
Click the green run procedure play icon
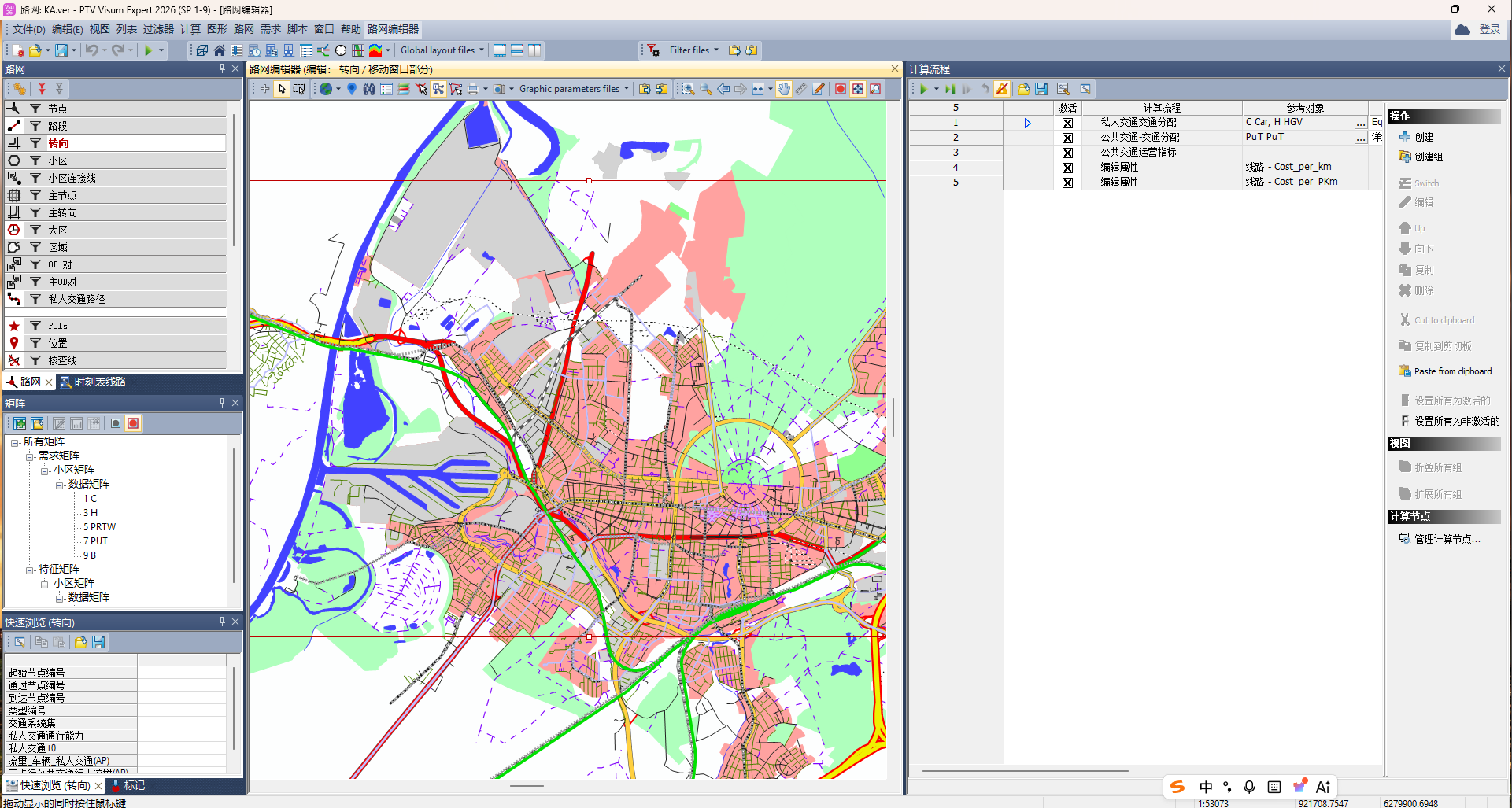click(x=923, y=89)
